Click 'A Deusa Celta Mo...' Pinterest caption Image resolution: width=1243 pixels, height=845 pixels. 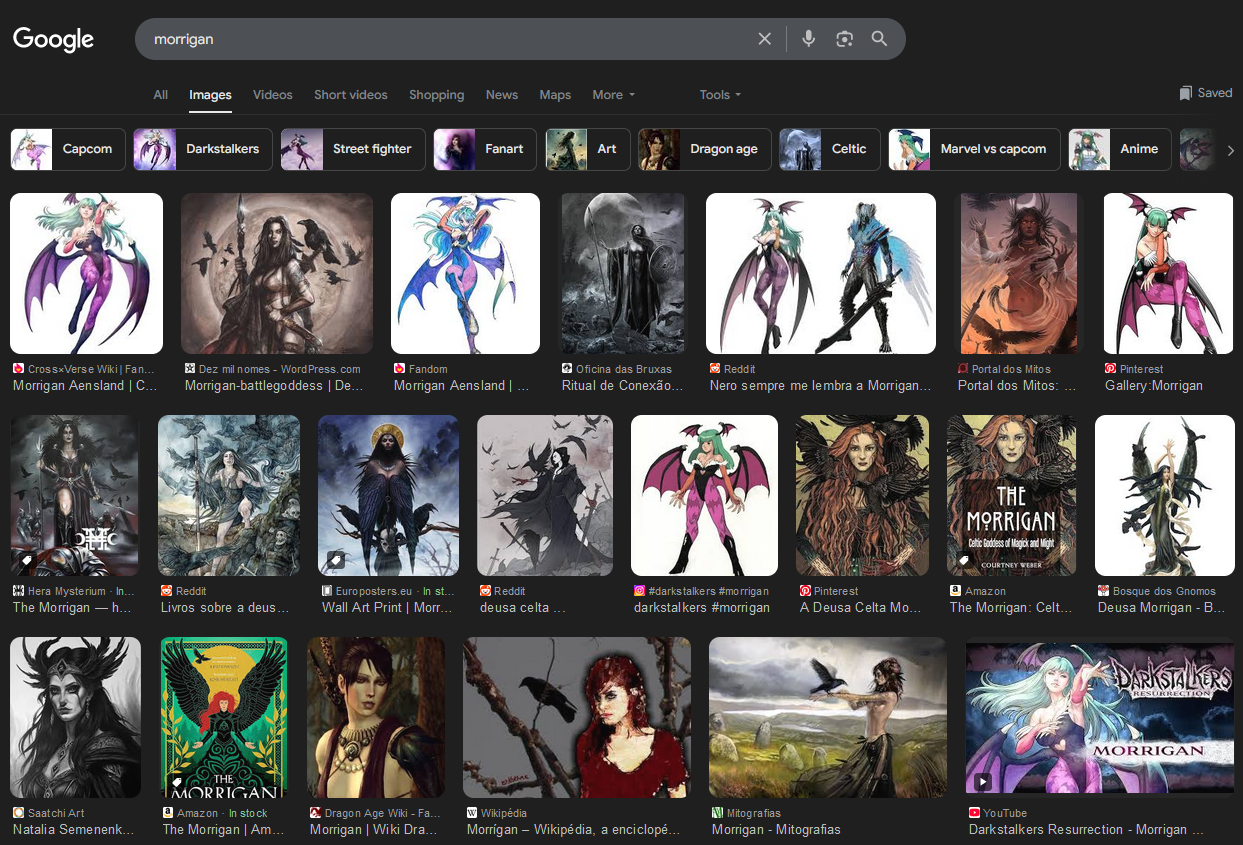[861, 608]
